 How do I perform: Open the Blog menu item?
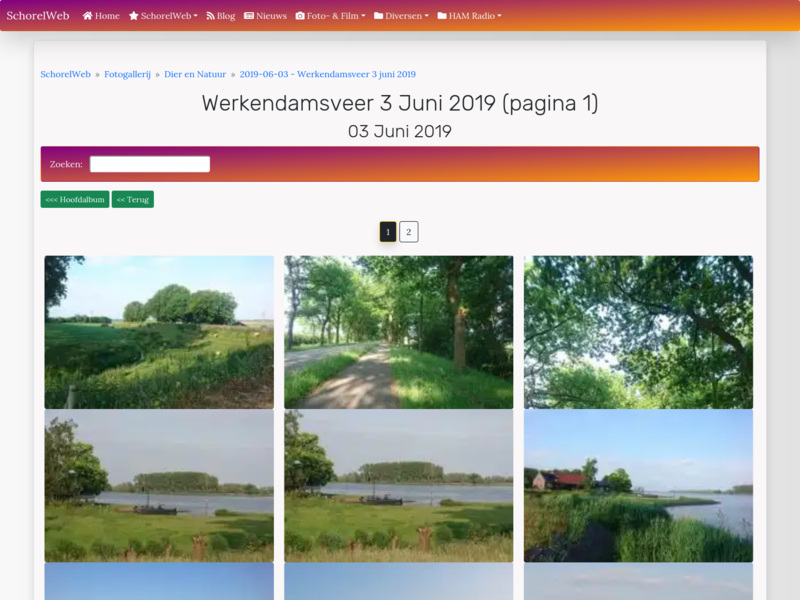point(220,16)
